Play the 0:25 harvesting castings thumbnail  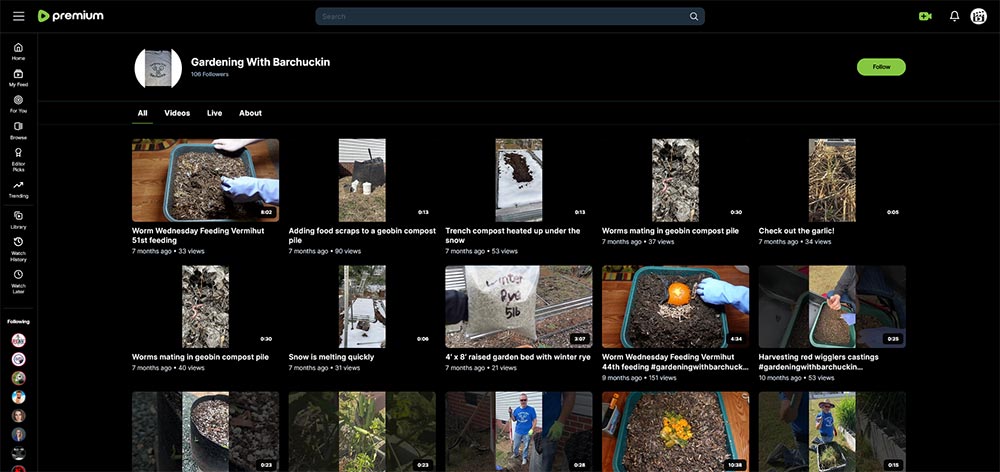coord(832,306)
